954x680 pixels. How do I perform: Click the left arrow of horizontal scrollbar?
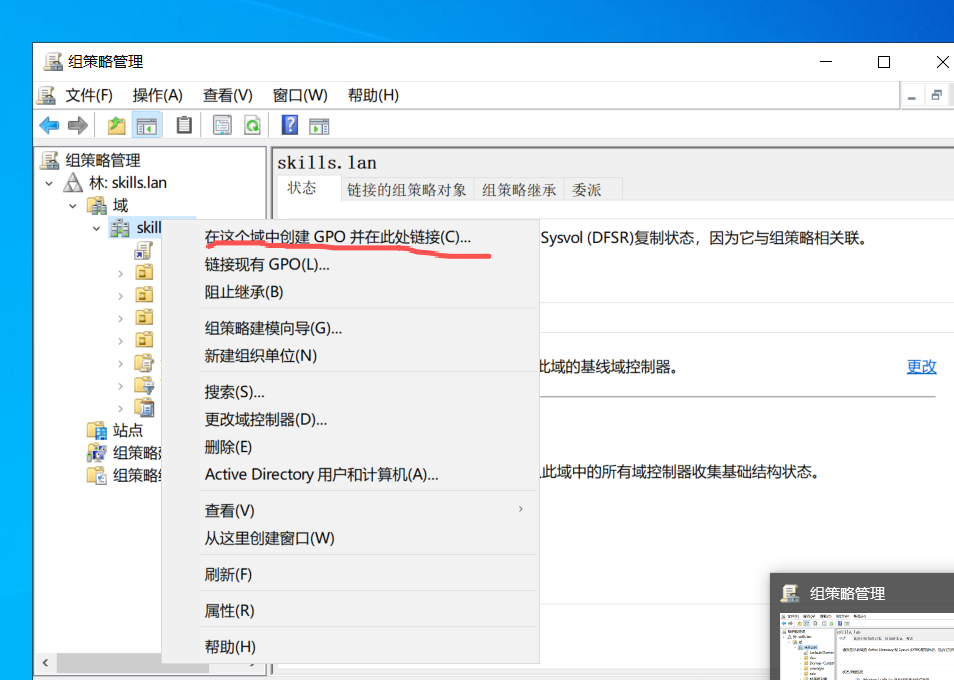(43, 663)
